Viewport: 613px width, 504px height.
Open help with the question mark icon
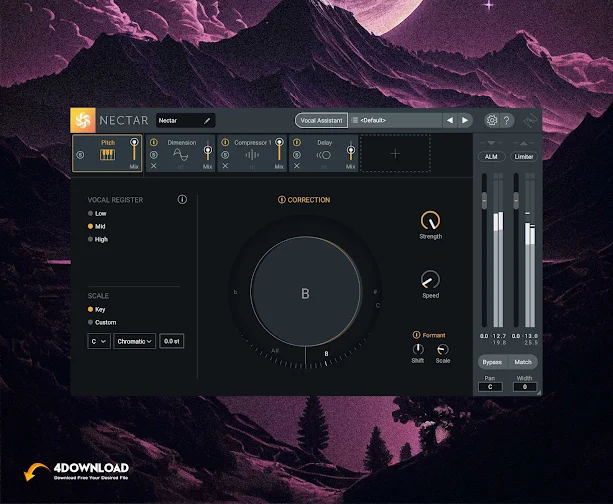coord(507,120)
